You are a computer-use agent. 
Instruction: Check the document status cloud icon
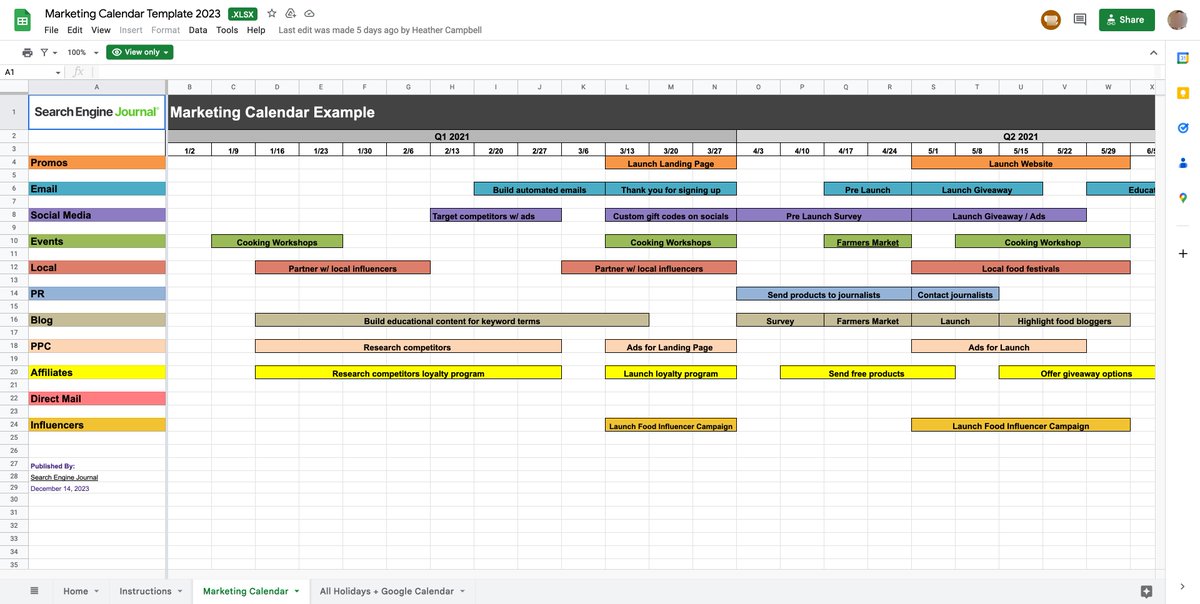coord(307,12)
